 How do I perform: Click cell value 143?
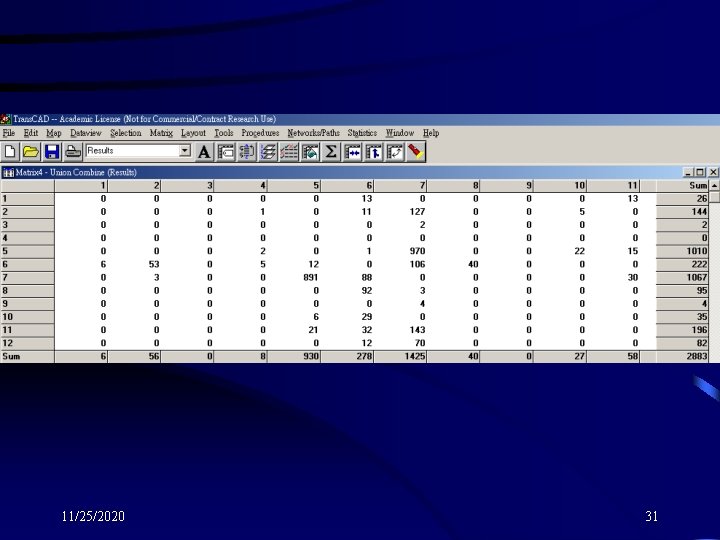click(417, 330)
